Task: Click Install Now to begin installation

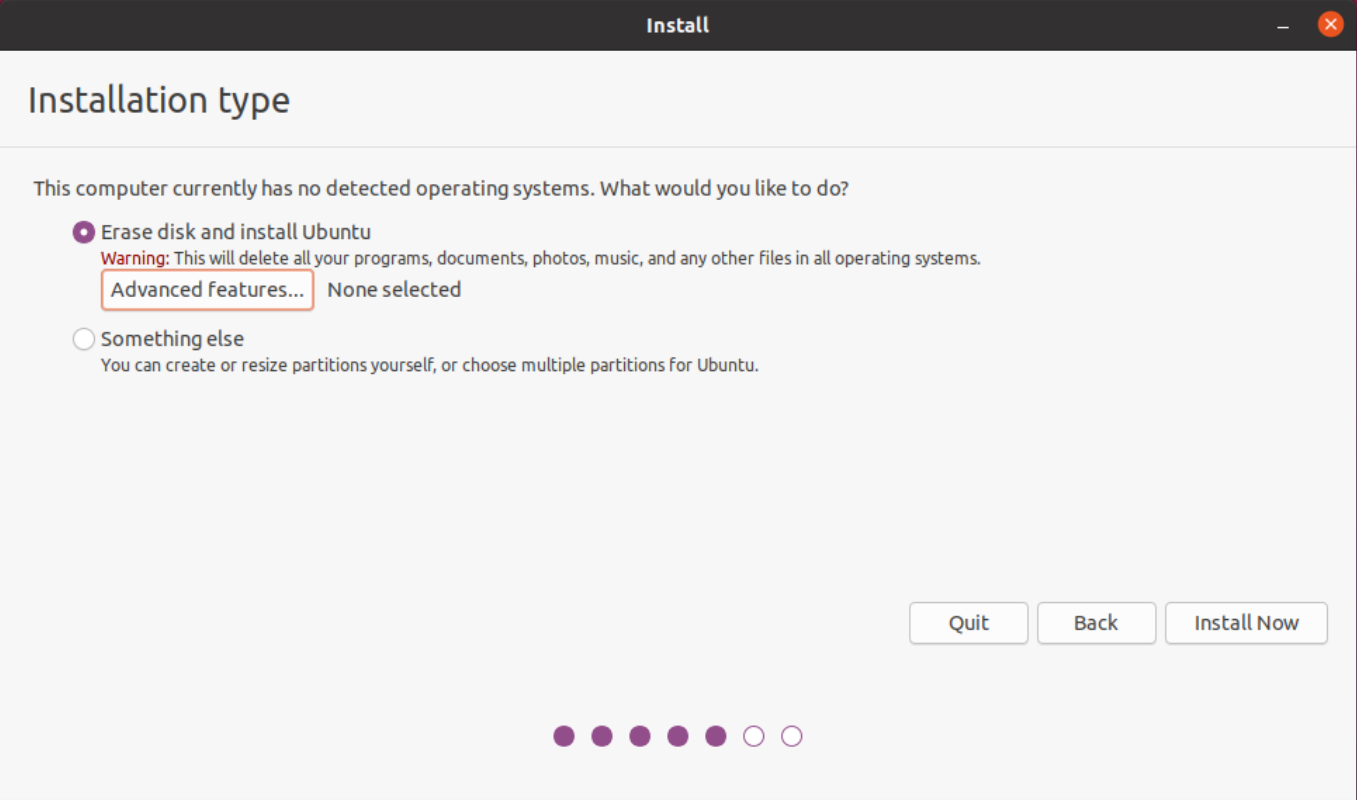Action: [1245, 623]
